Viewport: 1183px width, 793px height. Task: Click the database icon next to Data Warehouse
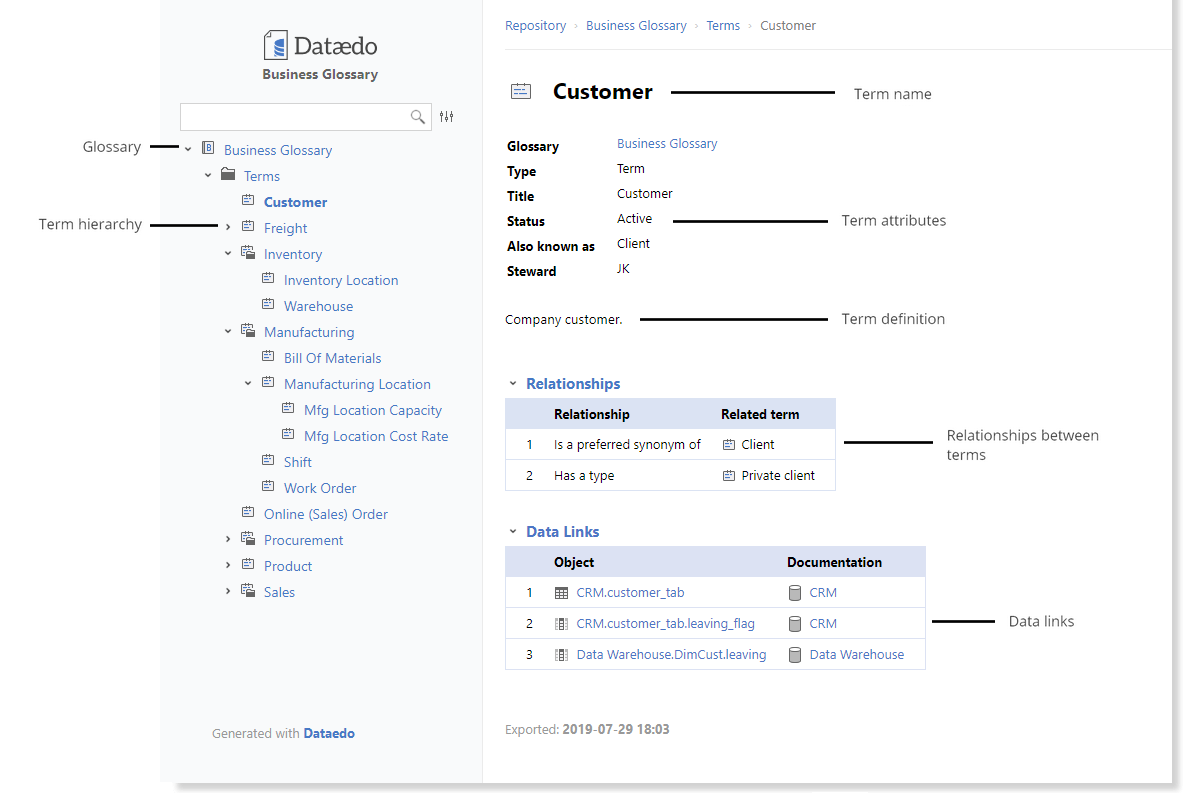795,655
